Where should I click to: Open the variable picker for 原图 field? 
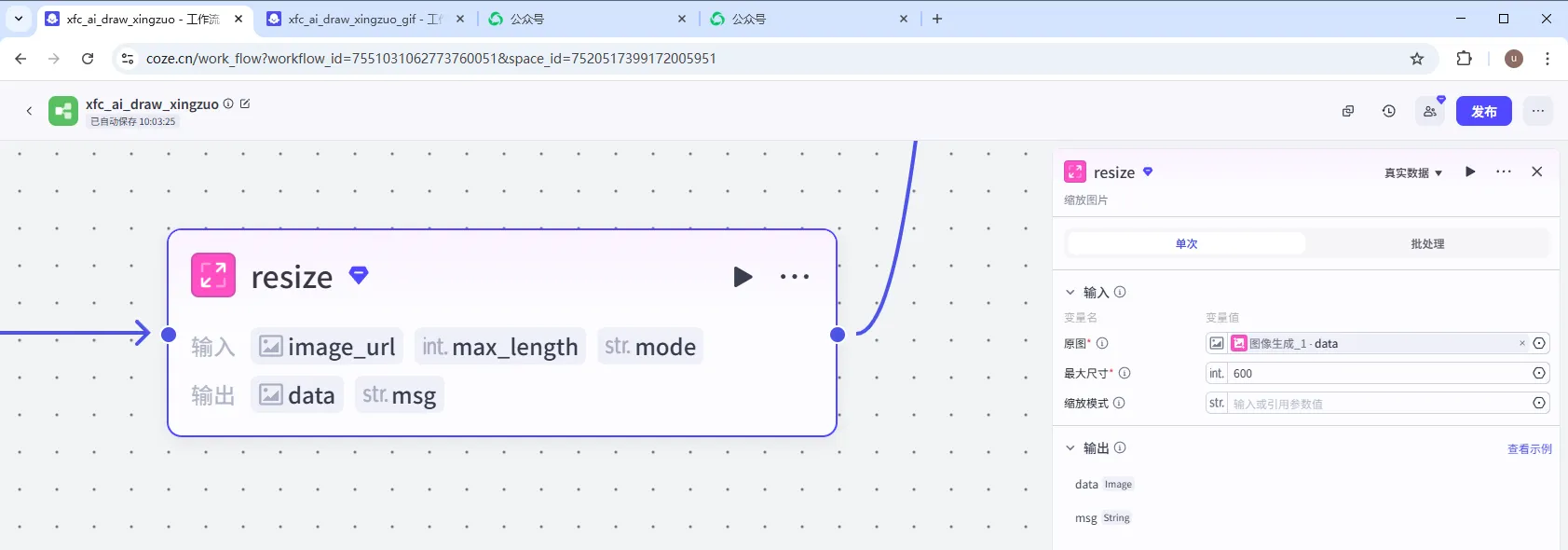[x=1539, y=343]
